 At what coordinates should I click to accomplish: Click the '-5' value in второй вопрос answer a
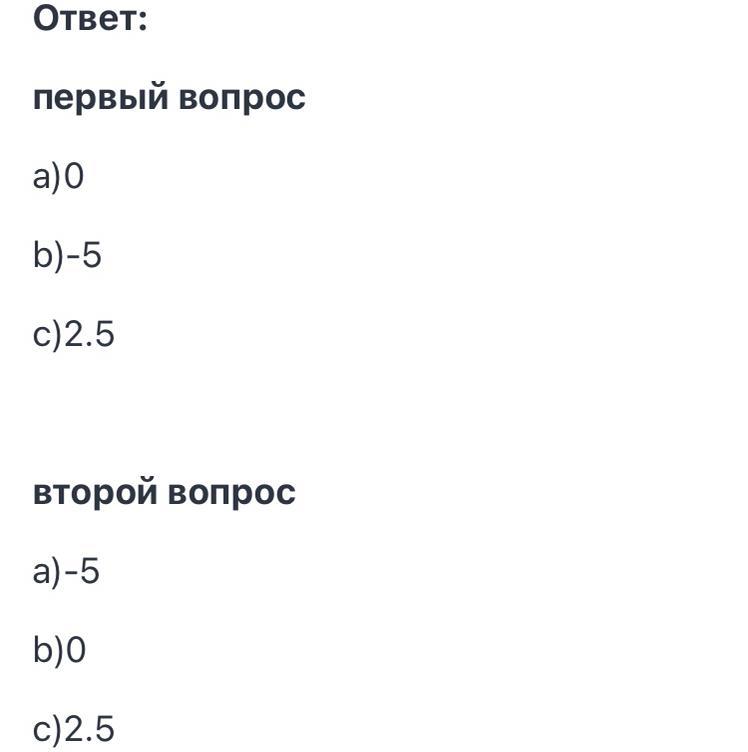coord(82,571)
